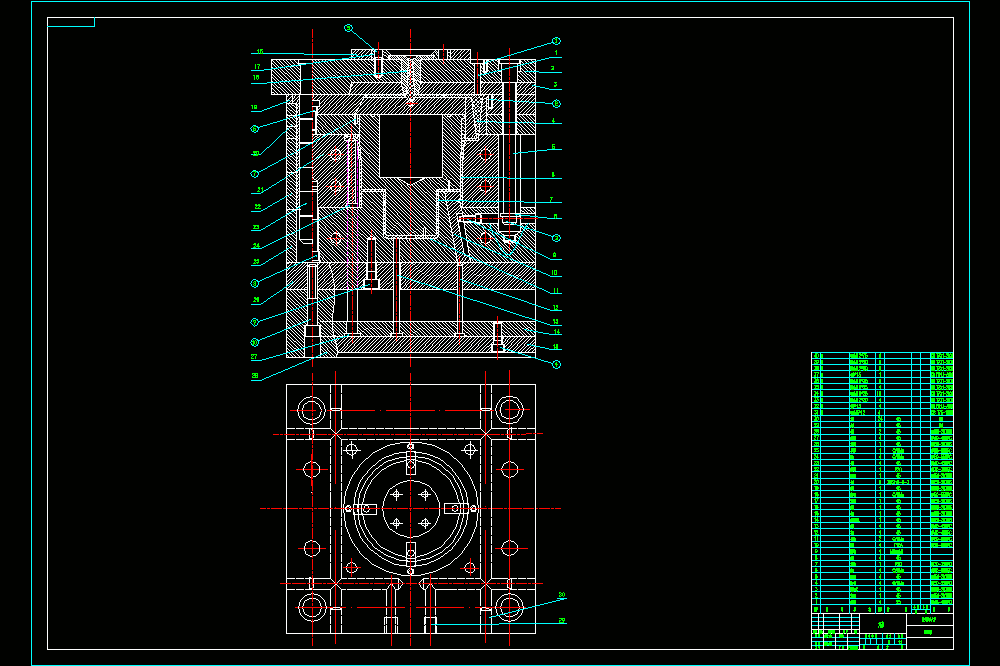Screen dimensions: 1000x666
Task: Click part callout number 22
Action: tap(258, 207)
